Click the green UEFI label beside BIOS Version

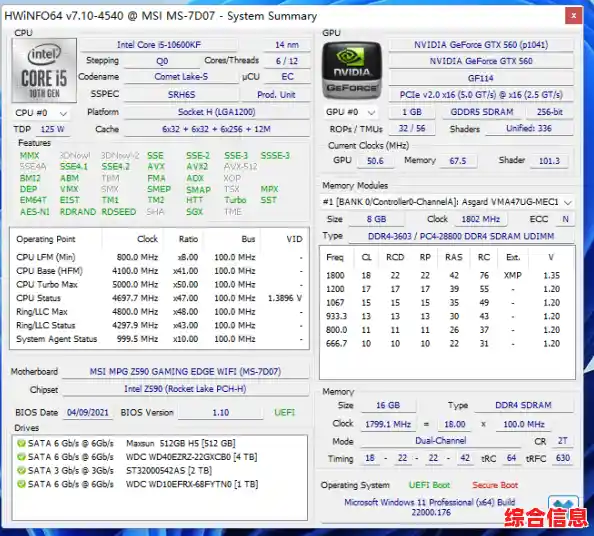pos(284,413)
